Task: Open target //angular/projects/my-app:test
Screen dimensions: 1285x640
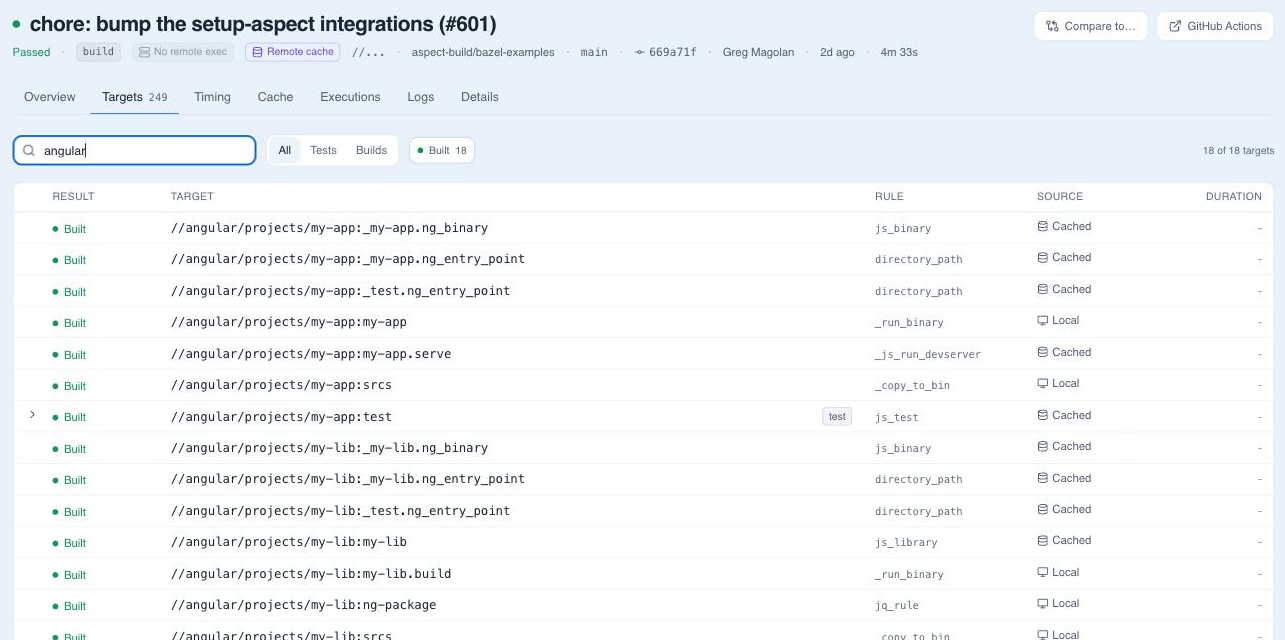Action: [x=281, y=417]
